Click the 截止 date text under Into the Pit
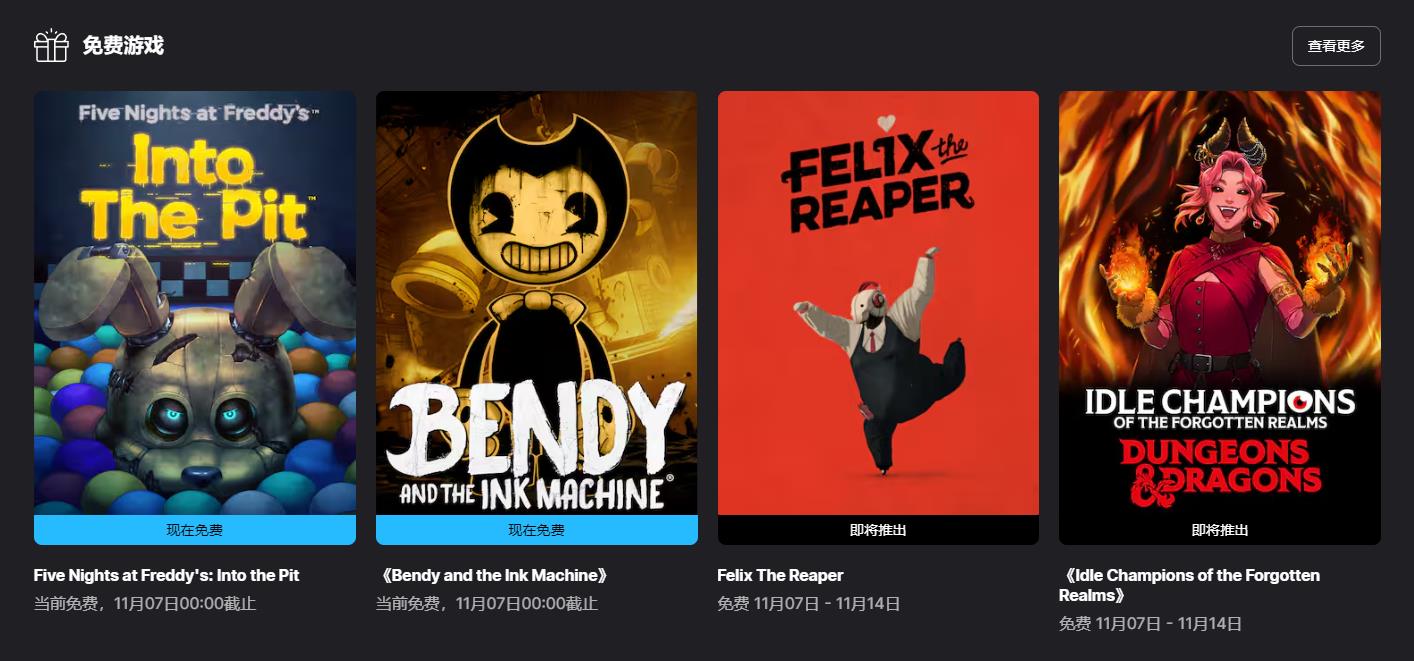Image resolution: width=1414 pixels, height=661 pixels. pos(145,604)
